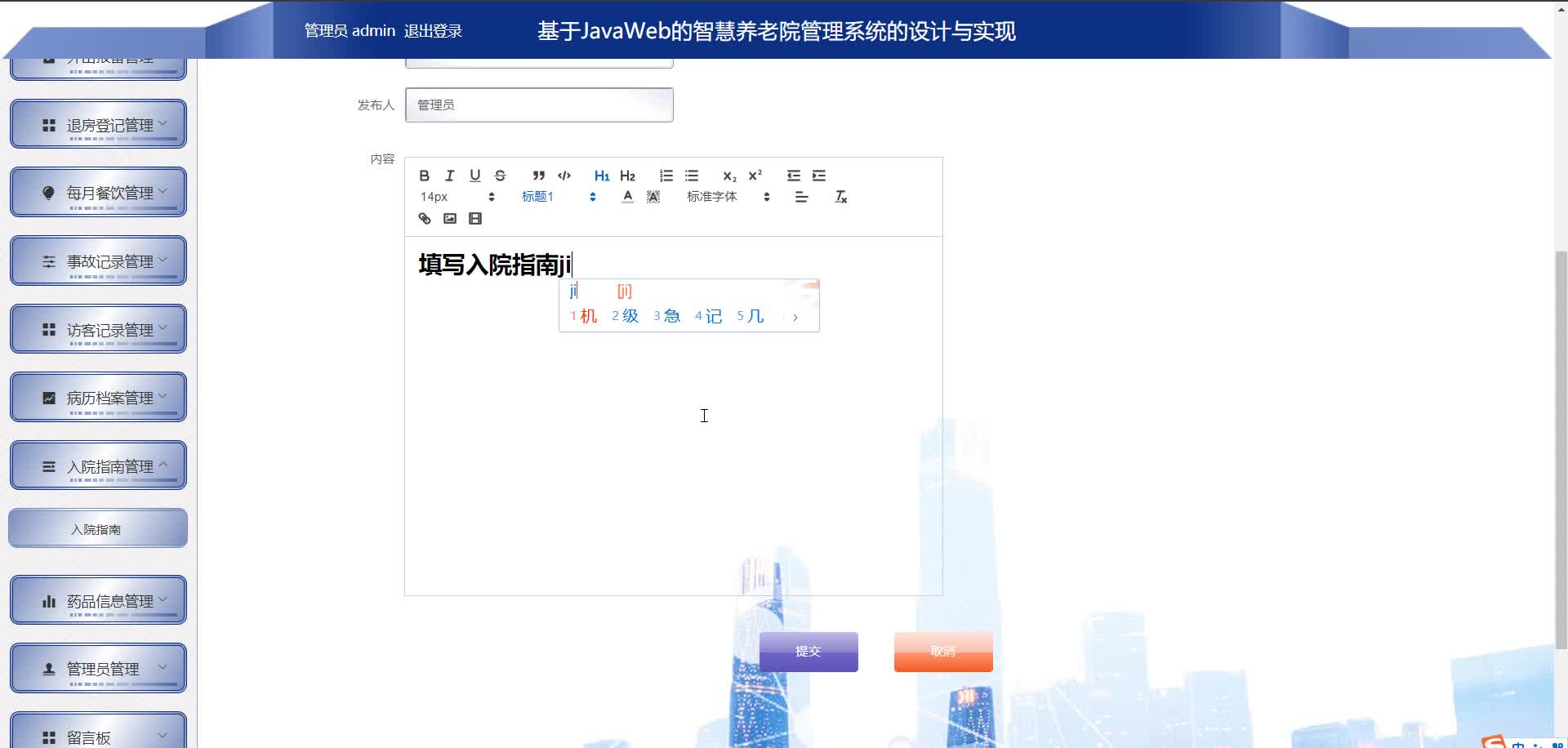Clear text formatting

pos(841,197)
